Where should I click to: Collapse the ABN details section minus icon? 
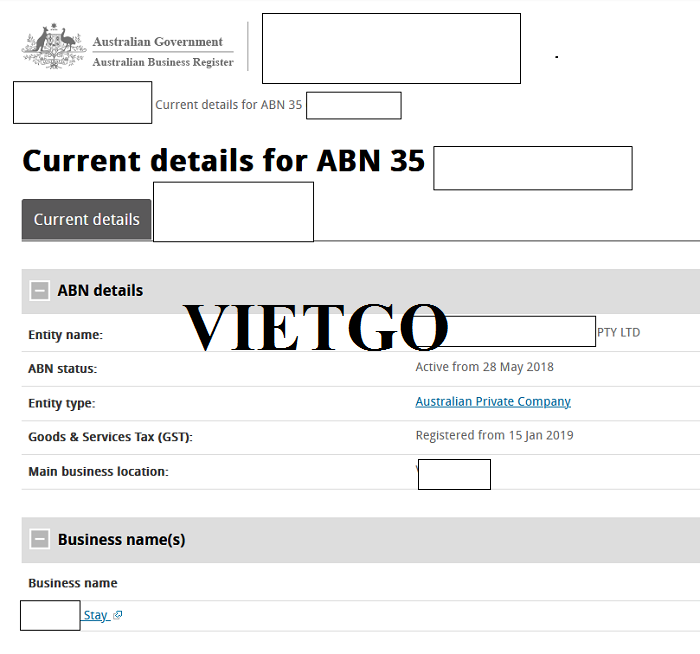pyautogui.click(x=40, y=291)
